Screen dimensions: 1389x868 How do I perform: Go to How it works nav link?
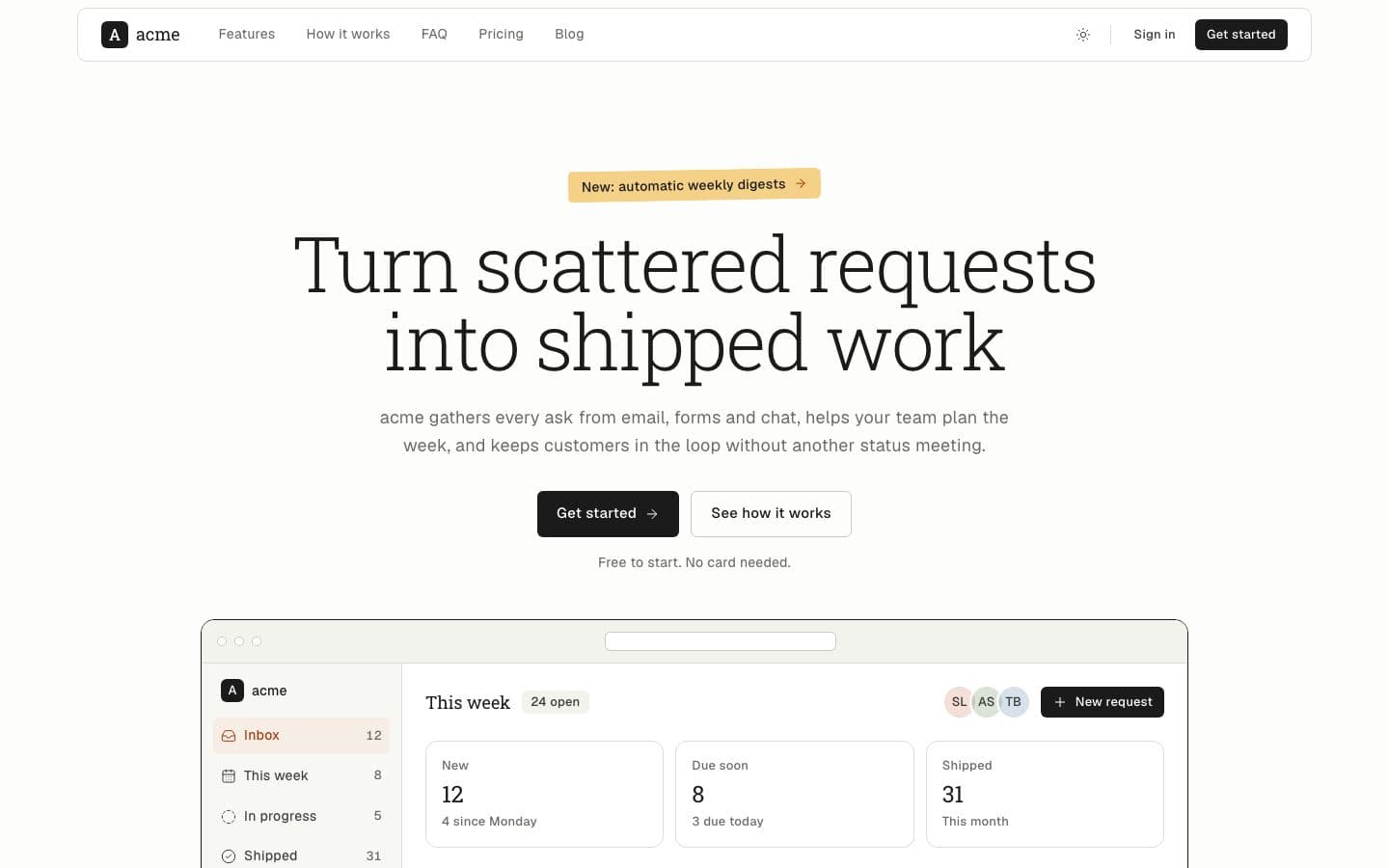click(x=348, y=34)
